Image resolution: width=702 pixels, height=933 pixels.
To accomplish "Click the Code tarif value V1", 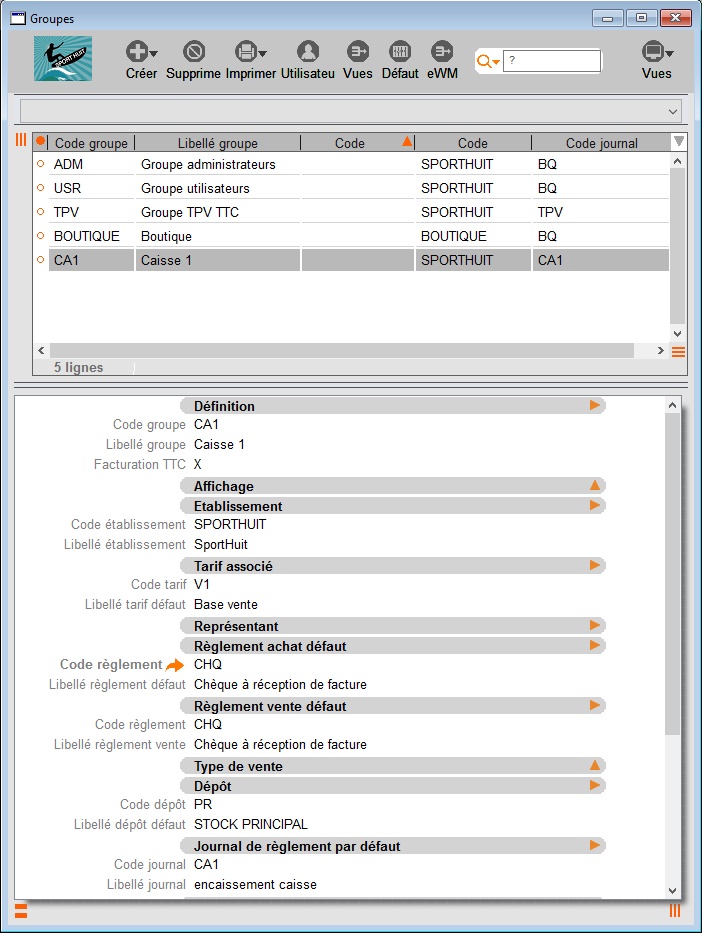I will click(202, 584).
